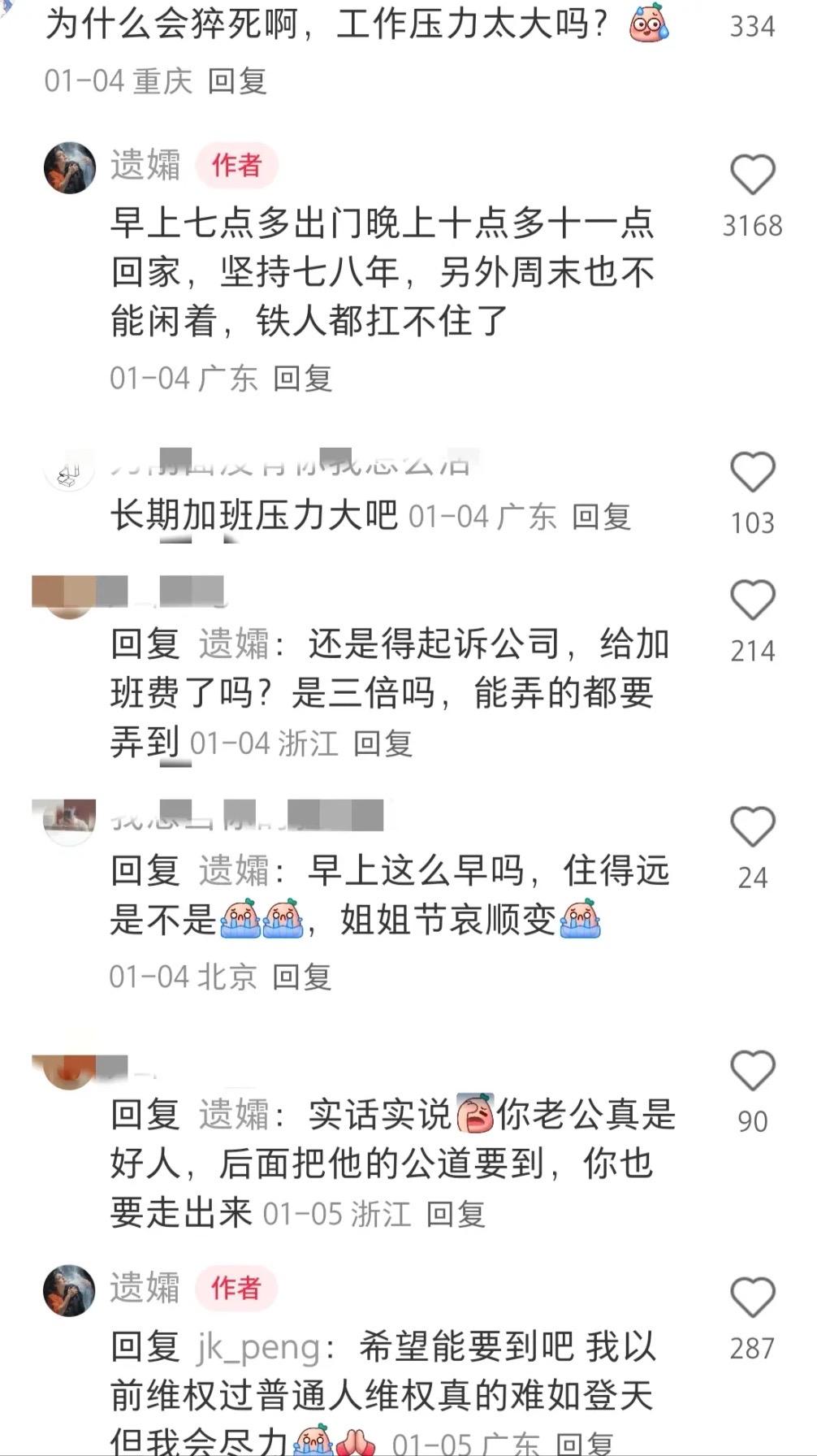Screen dimensions: 817x1456
Task: Like the comment with 103 likes
Action: (x=753, y=471)
